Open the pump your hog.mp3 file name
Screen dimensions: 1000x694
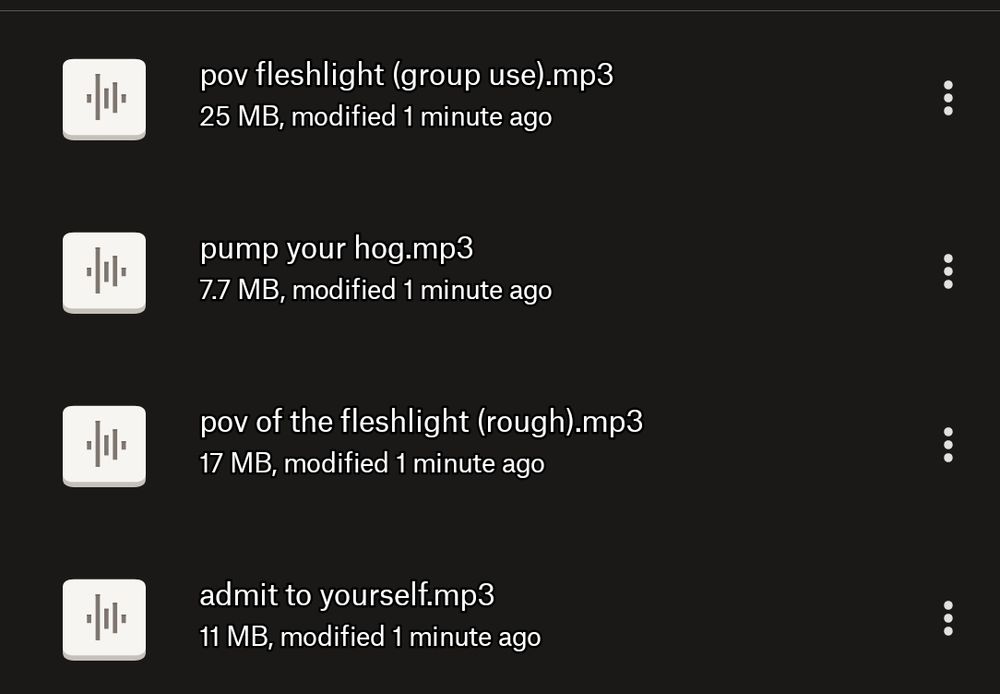[336, 249]
